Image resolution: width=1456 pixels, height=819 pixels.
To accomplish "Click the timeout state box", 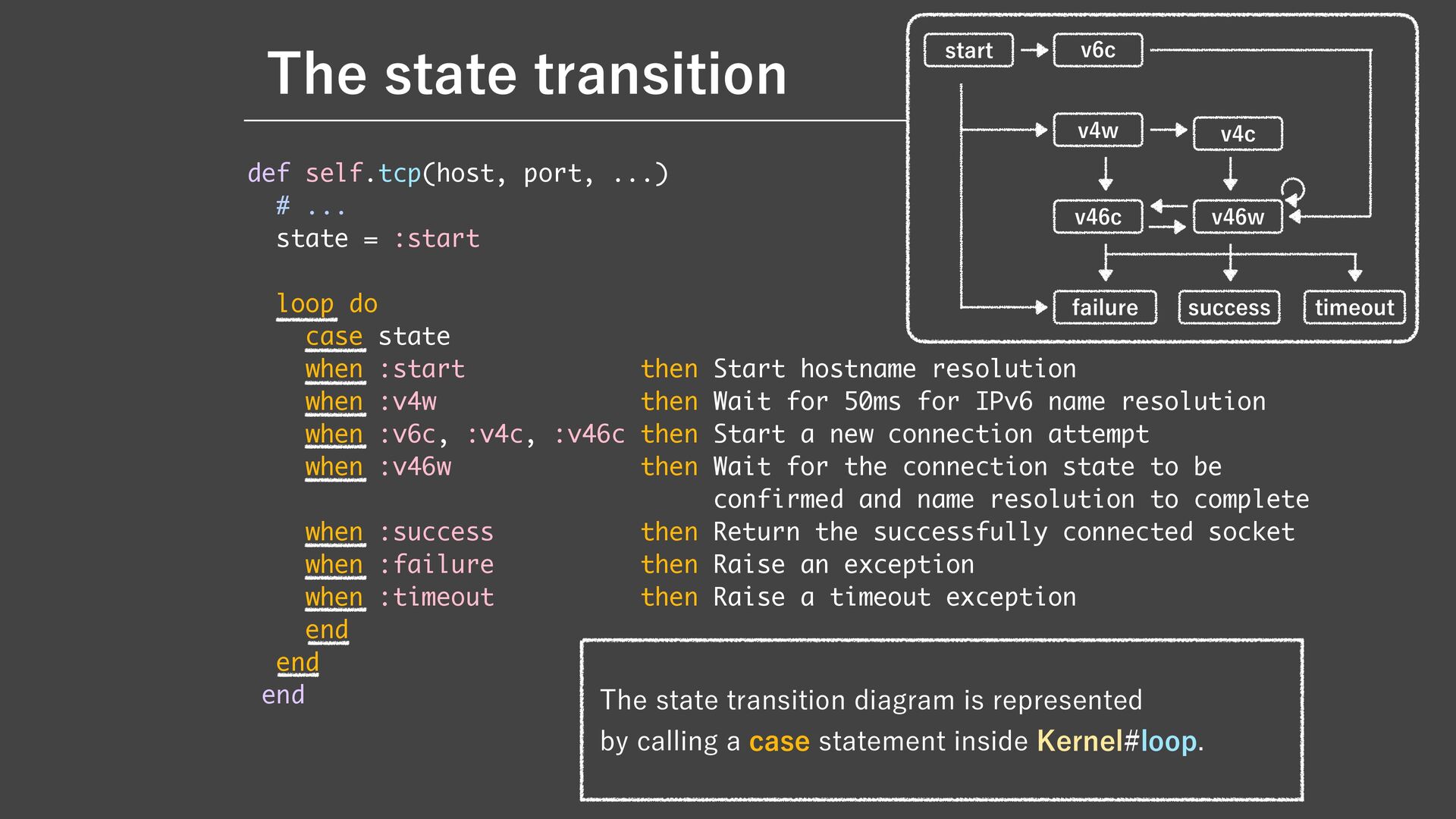I will pos(1354,308).
